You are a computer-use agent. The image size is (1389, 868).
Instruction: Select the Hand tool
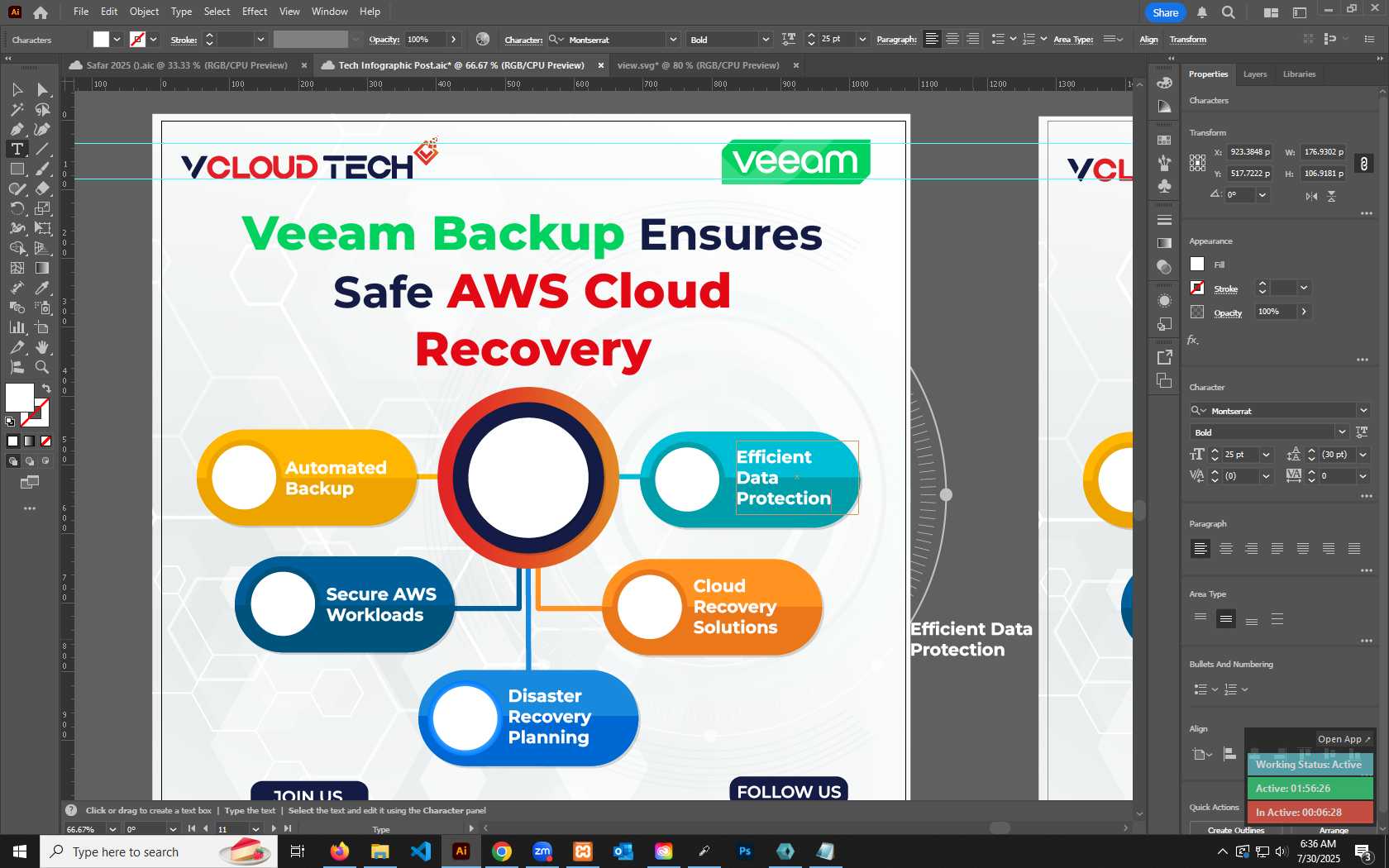(x=42, y=347)
